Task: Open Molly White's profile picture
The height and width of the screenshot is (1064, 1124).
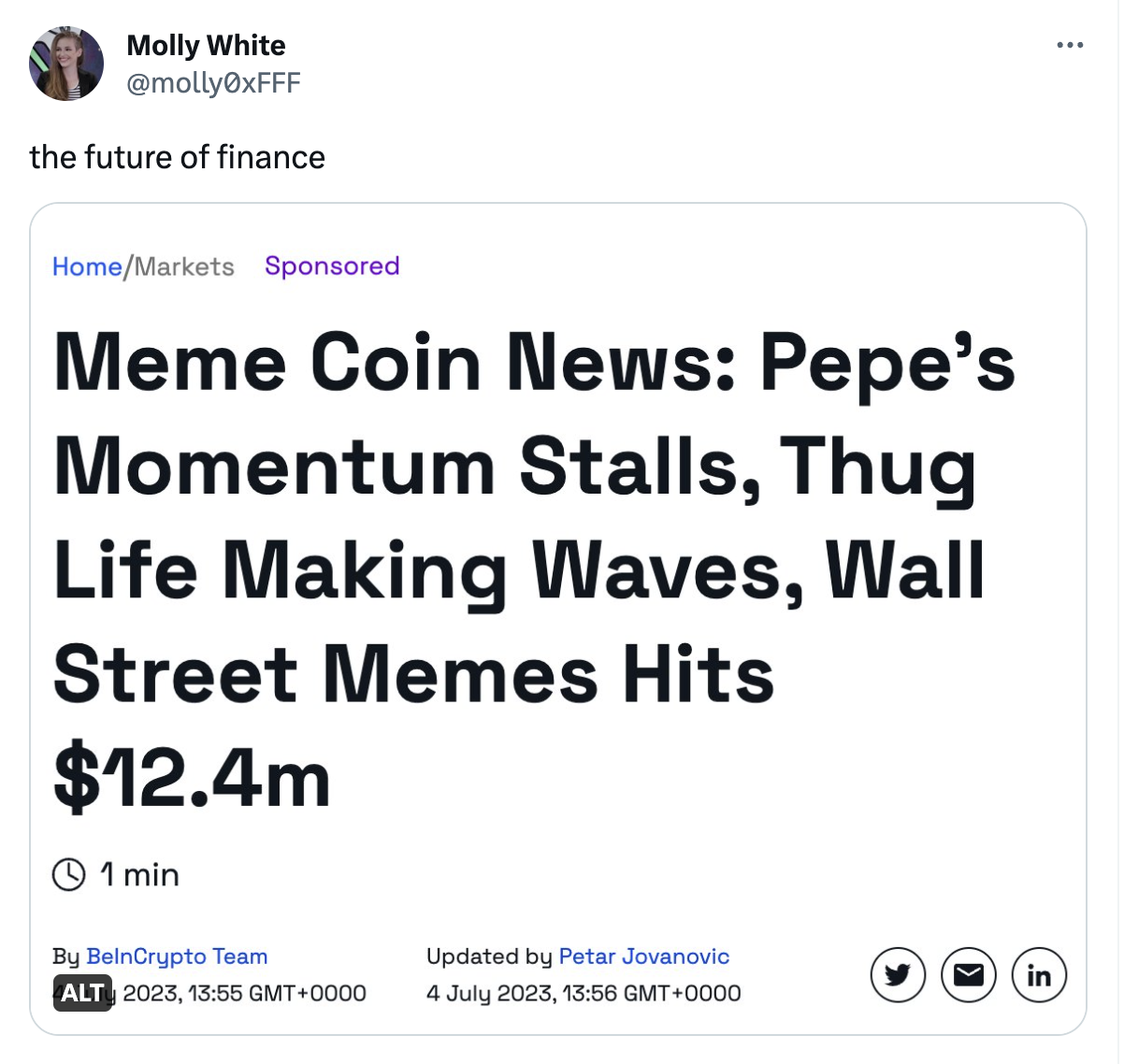Action: pyautogui.click(x=66, y=64)
